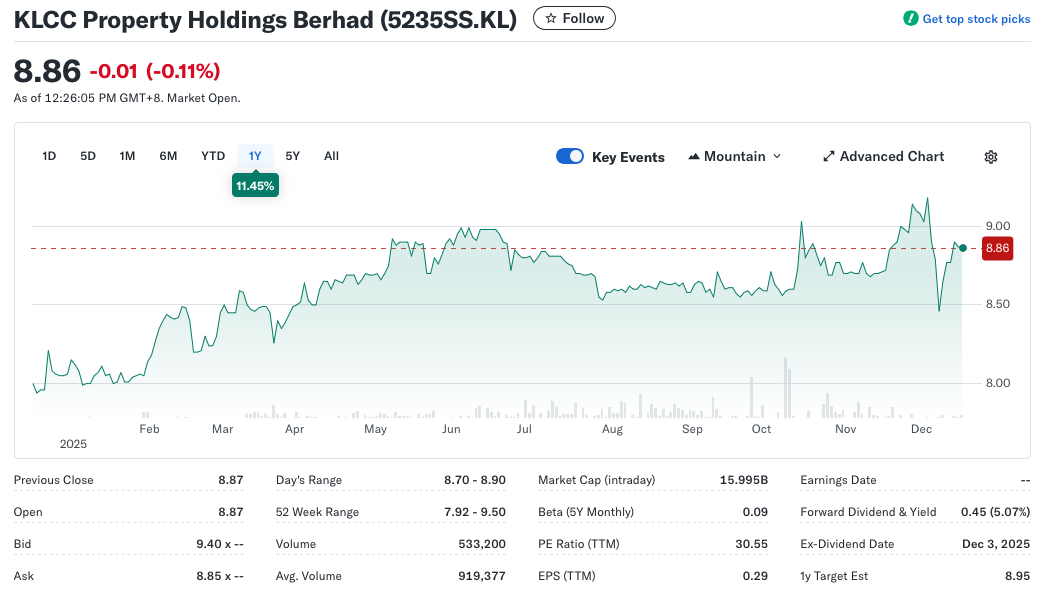Expand the Mountain chart type dropdown chevron
This screenshot has width=1041, height=602.
pyautogui.click(x=777, y=157)
